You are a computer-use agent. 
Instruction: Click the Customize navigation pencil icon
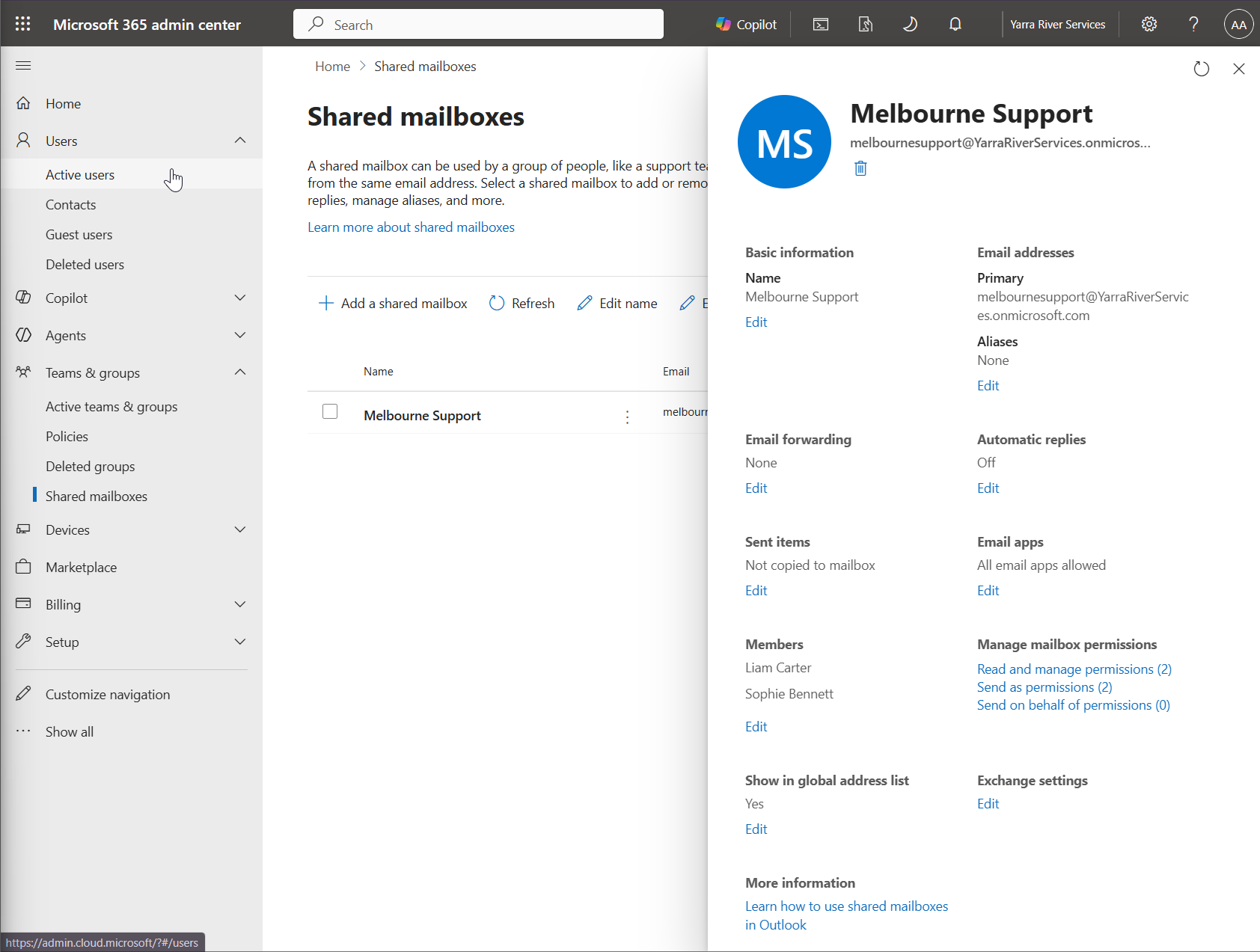[x=23, y=694]
